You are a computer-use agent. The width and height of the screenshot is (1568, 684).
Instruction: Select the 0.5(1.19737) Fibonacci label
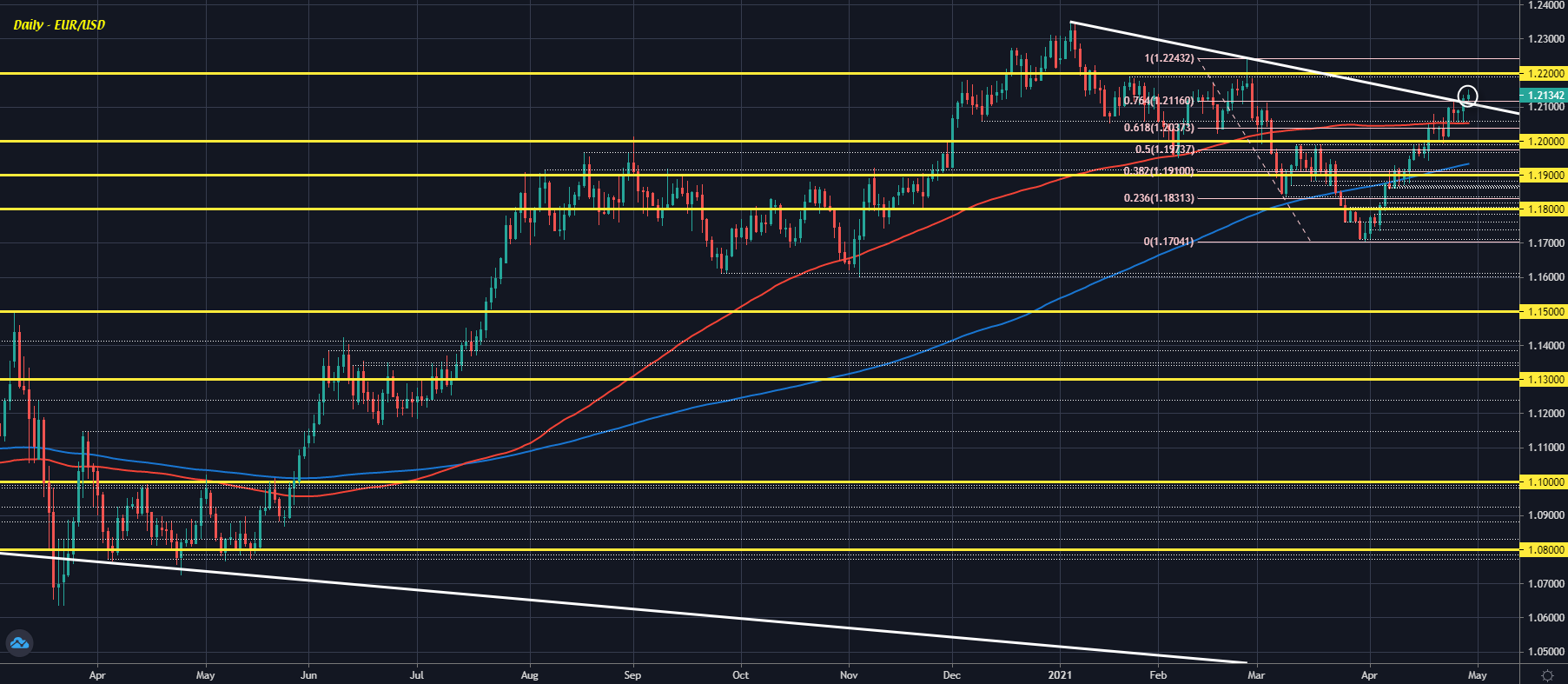tap(1164, 149)
